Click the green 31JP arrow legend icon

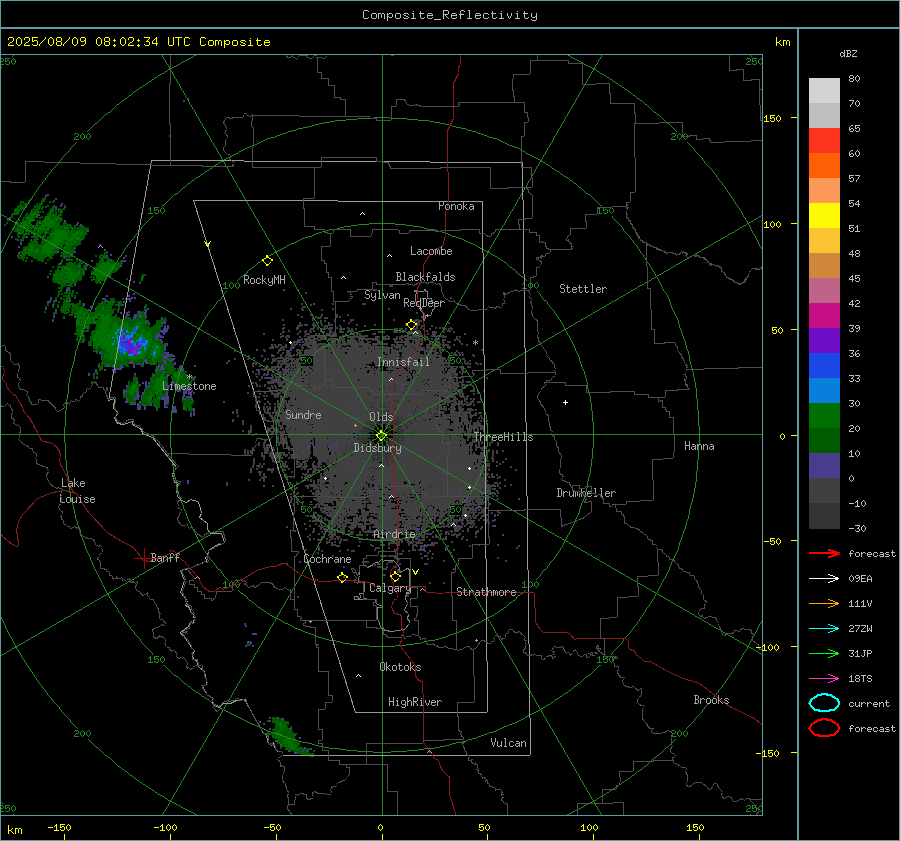824,653
